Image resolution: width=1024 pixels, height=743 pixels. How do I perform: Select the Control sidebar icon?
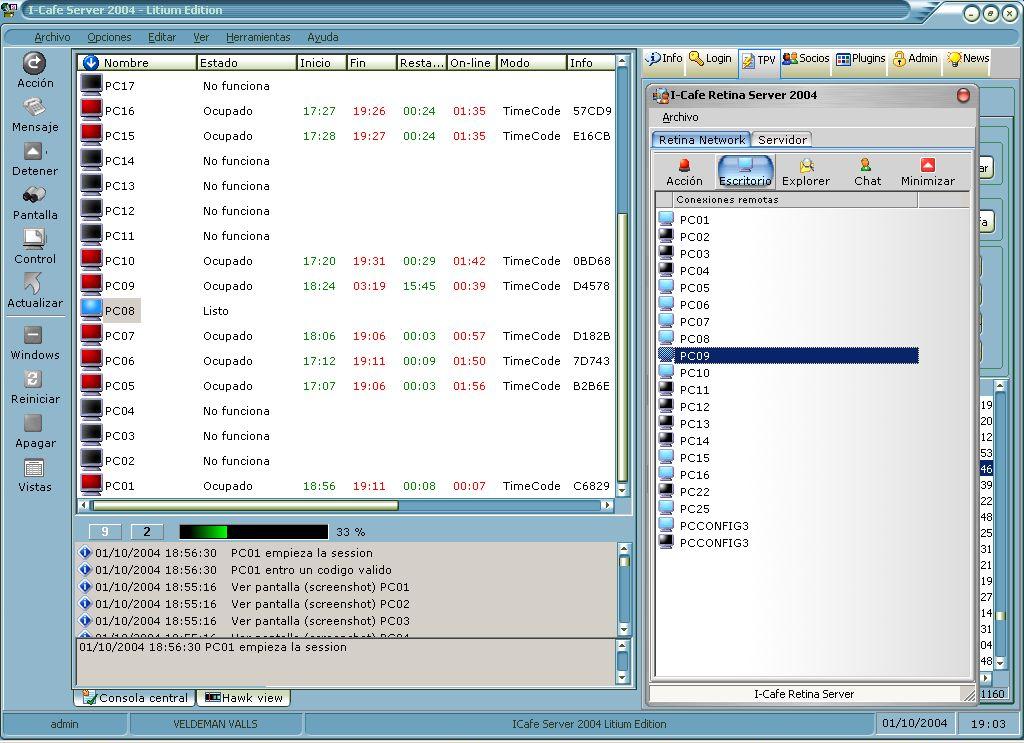pos(34,239)
